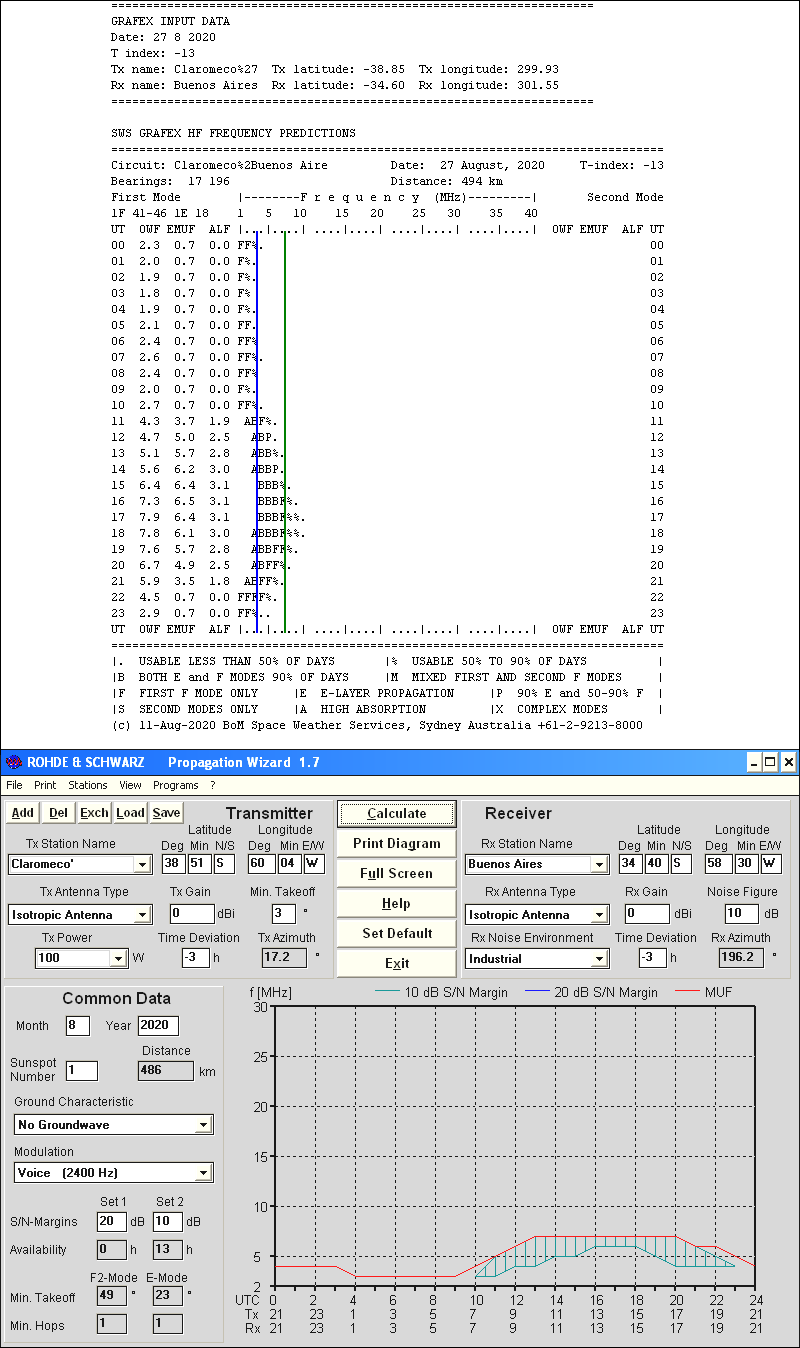Click the Rx Azimuth value 196.2

coord(741,957)
